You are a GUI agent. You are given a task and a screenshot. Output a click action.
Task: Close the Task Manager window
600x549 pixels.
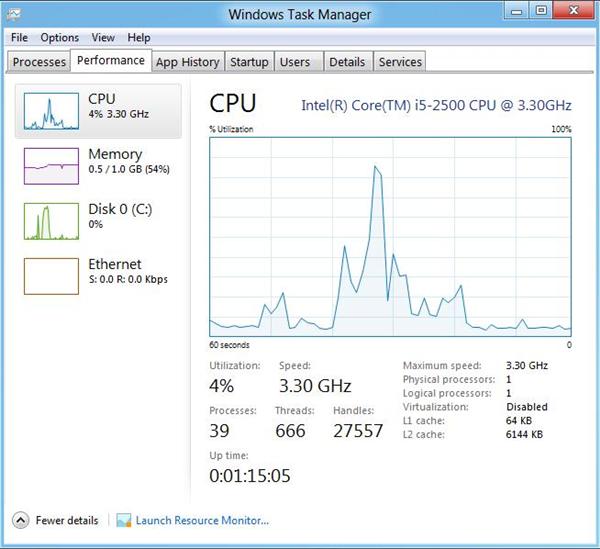point(573,10)
